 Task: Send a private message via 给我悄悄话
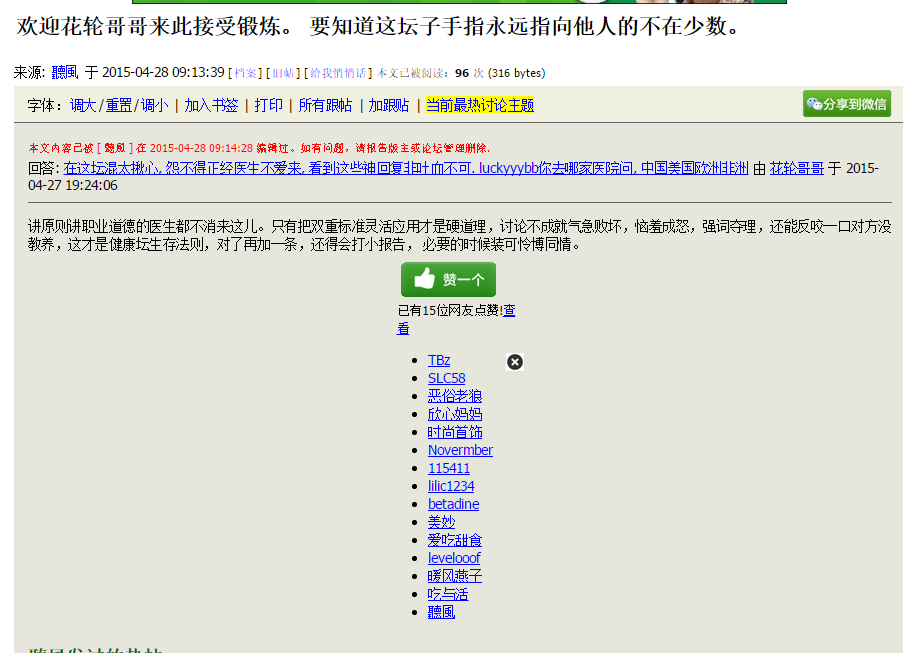coord(335,73)
